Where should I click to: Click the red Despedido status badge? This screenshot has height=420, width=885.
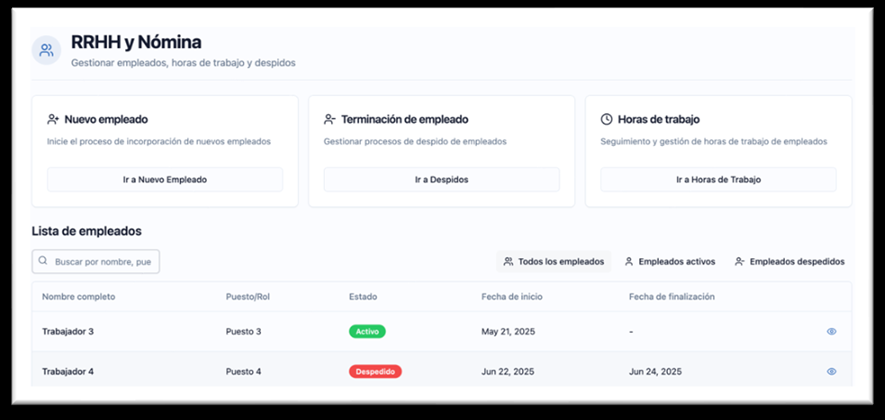click(x=375, y=371)
